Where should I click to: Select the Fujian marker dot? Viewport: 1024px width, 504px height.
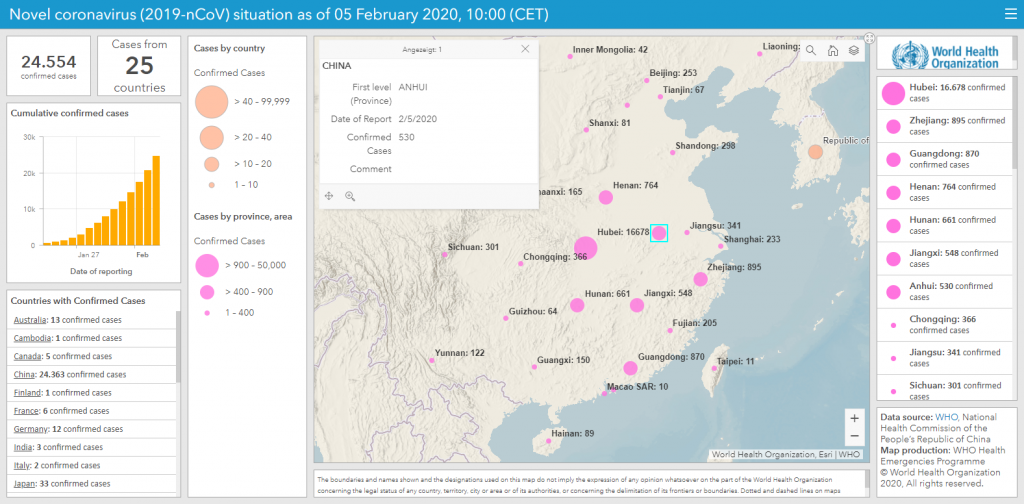[669, 330]
